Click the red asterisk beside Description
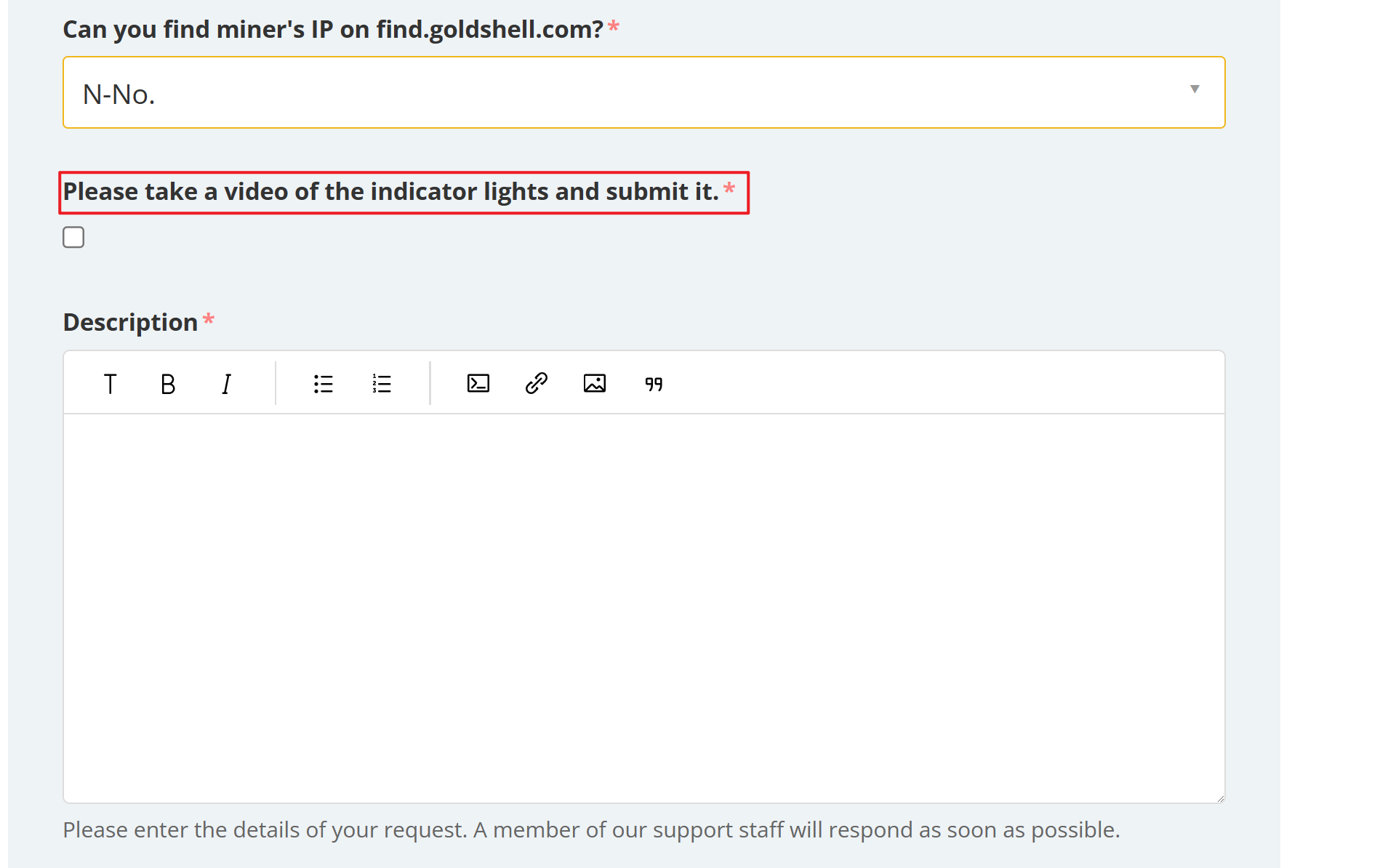Image resolution: width=1396 pixels, height=868 pixels. (x=209, y=319)
